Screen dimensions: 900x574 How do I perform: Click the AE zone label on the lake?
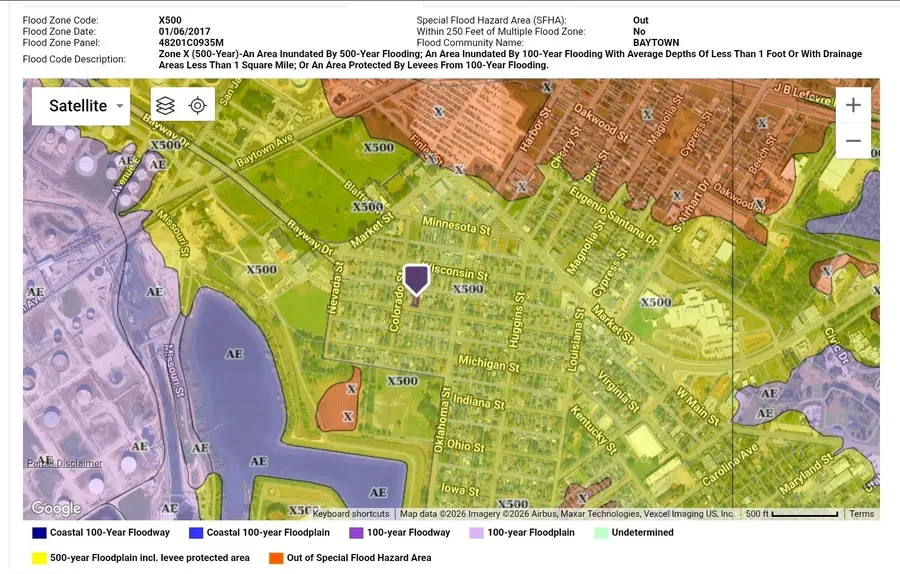pyautogui.click(x=235, y=354)
